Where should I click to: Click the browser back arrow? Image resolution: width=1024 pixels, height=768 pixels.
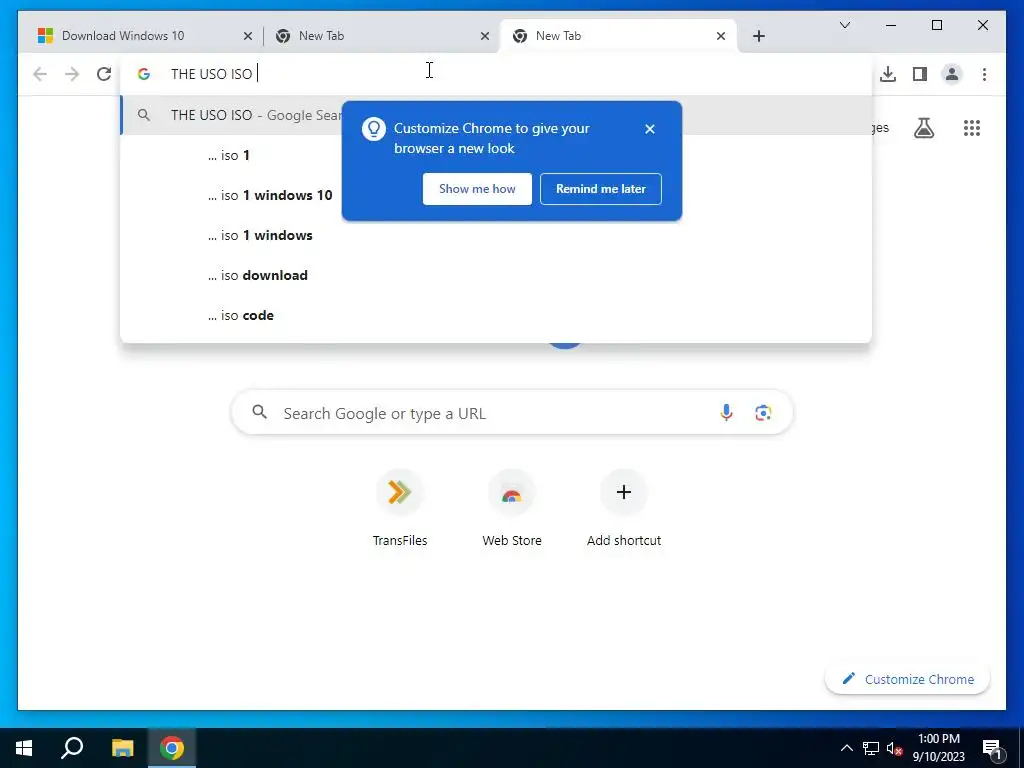(40, 74)
